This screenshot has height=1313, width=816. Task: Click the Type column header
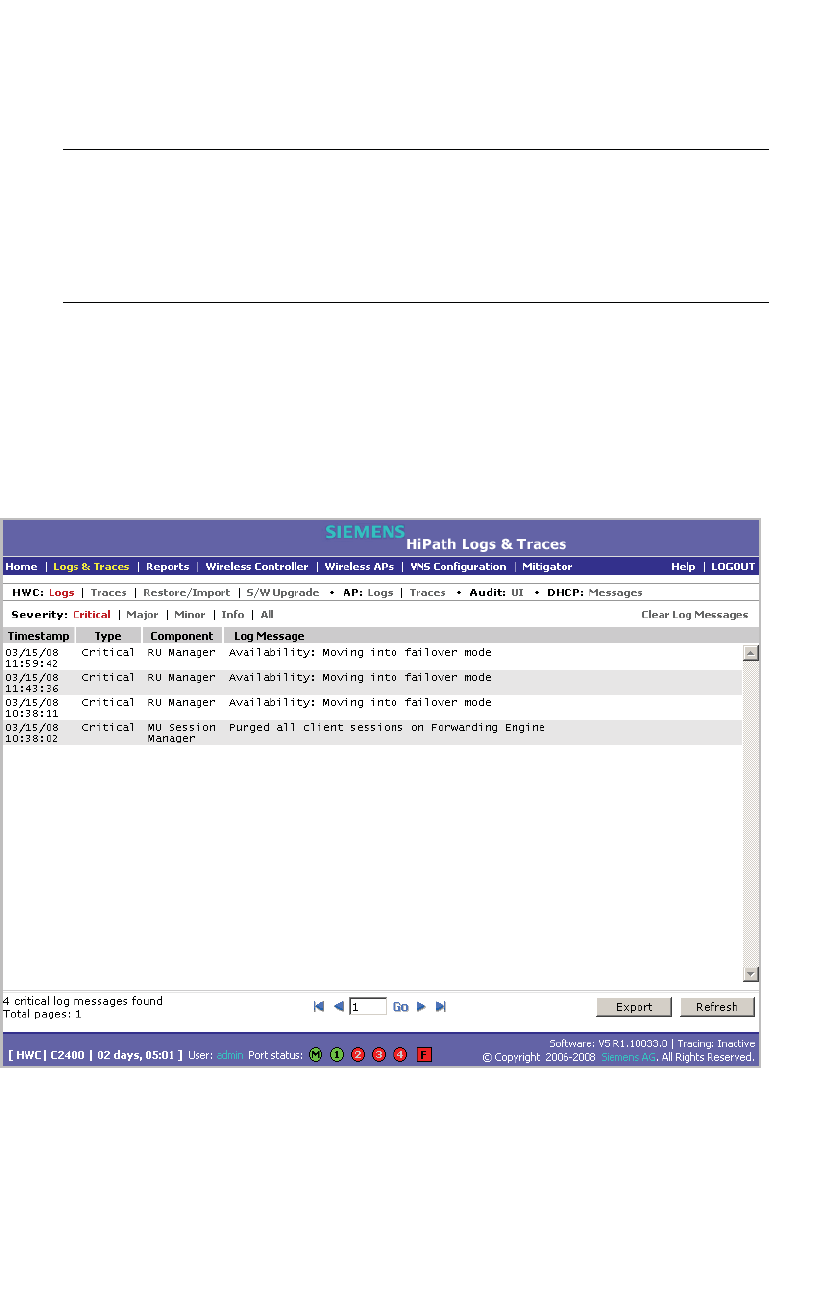coord(108,636)
